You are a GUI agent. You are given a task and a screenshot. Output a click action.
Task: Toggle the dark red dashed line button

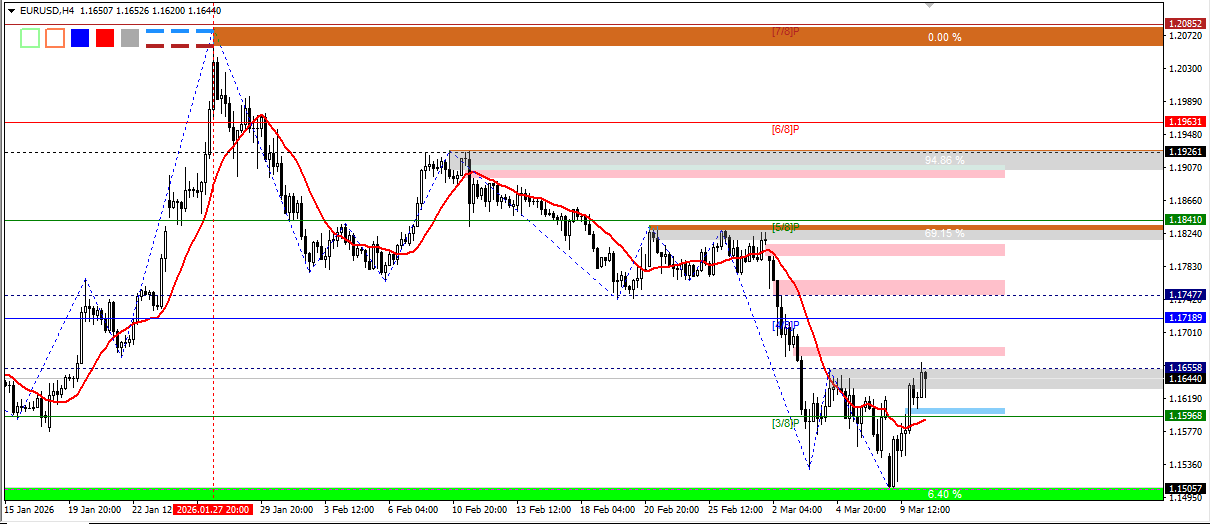pos(179,45)
